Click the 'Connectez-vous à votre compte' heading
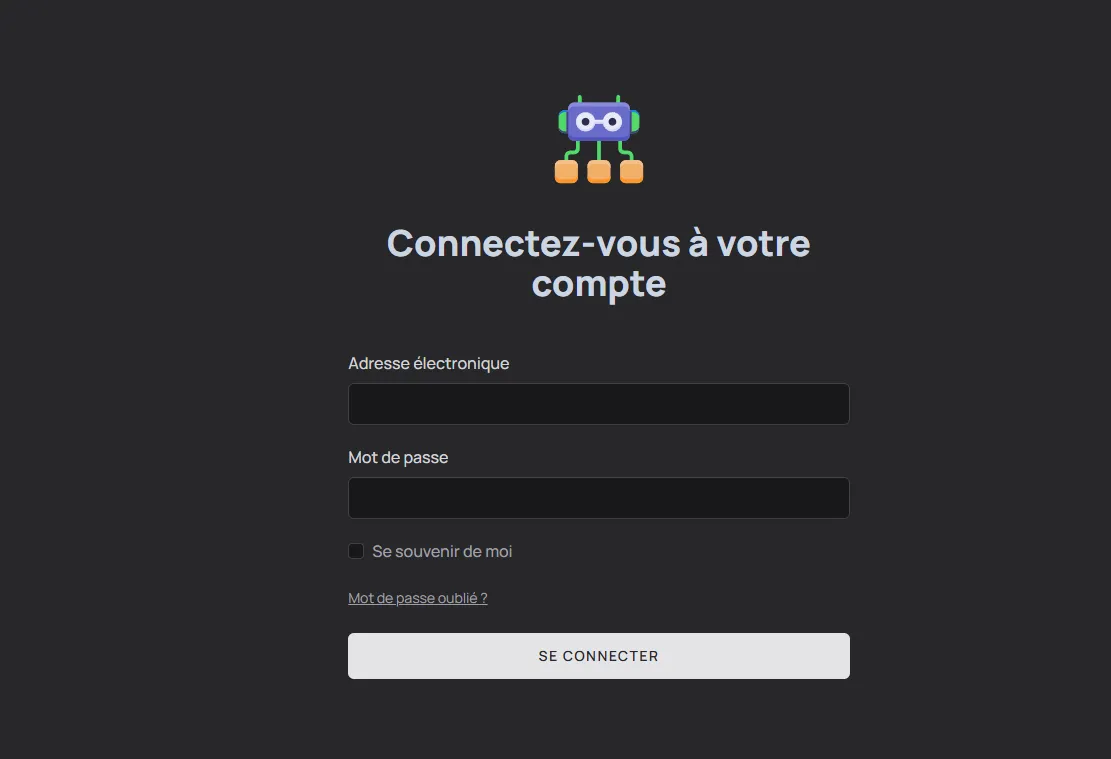This screenshot has height=759, width=1111. tap(598, 263)
